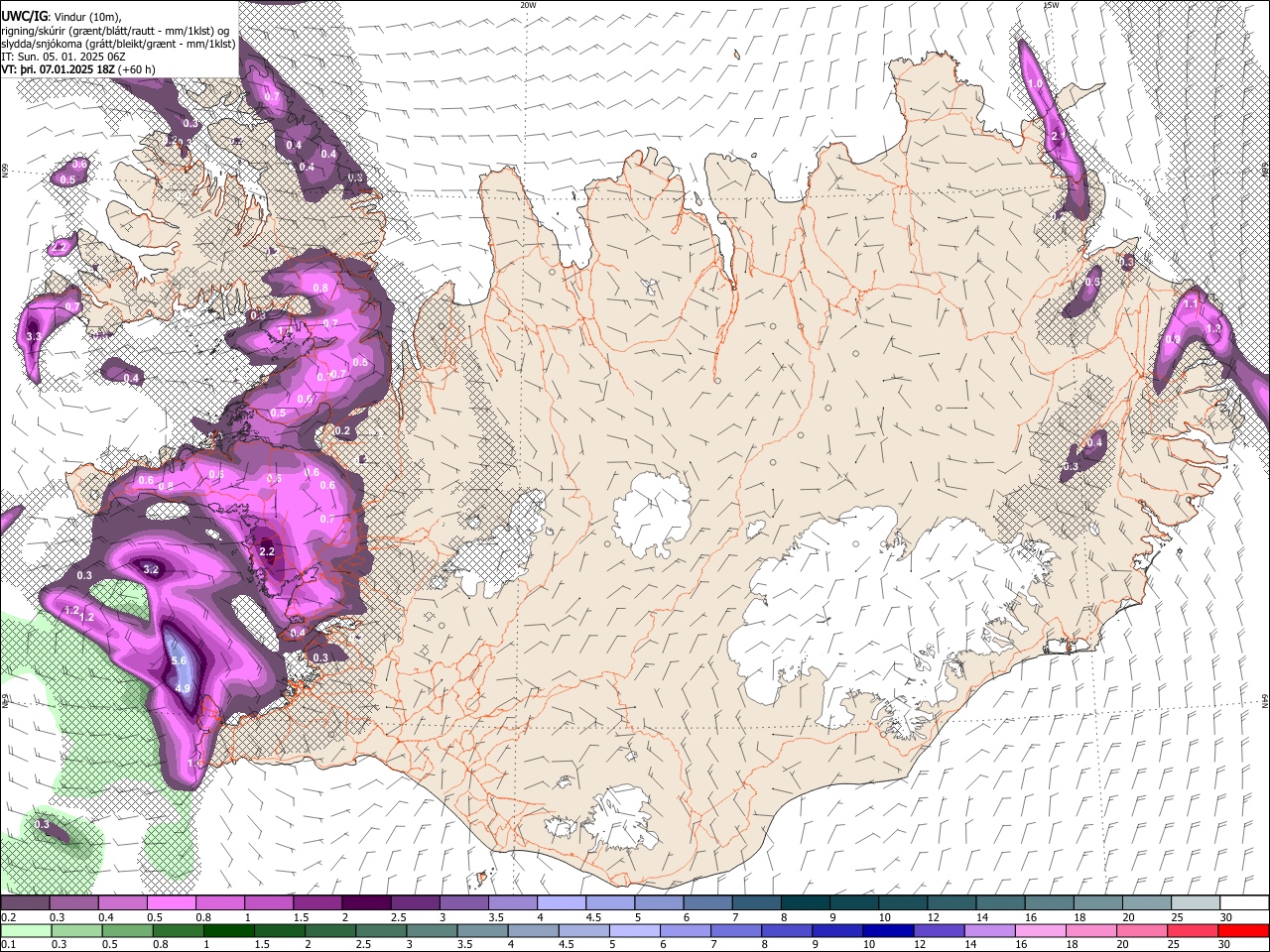
Task: Select the snow scale swatch between 4 and 4.5
Action: click(x=561, y=903)
